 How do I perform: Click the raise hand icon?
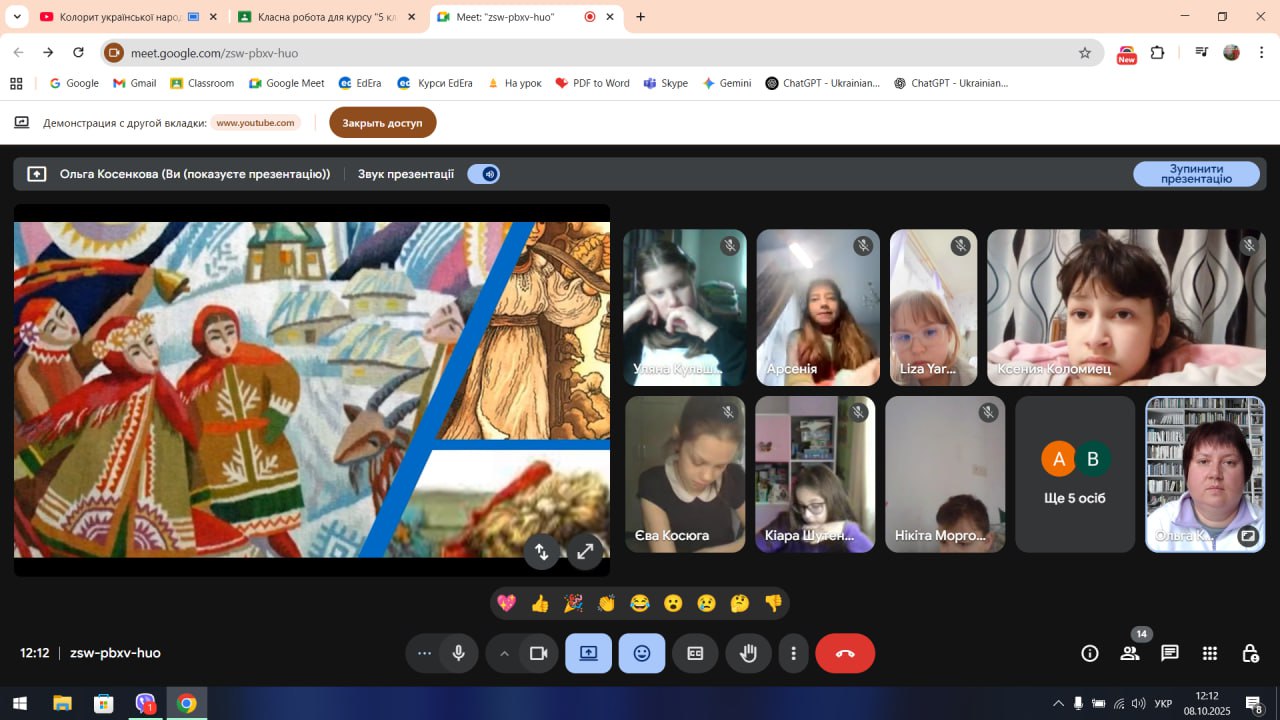pos(748,653)
